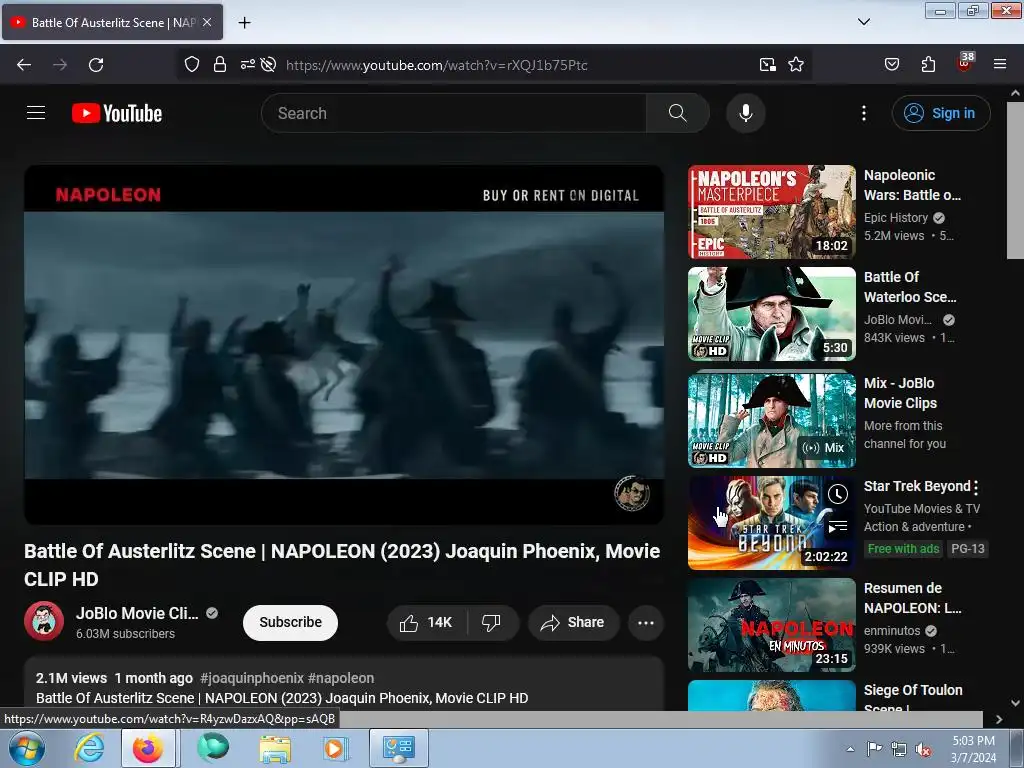
Task: Reload the current YouTube page
Action: 96,65
